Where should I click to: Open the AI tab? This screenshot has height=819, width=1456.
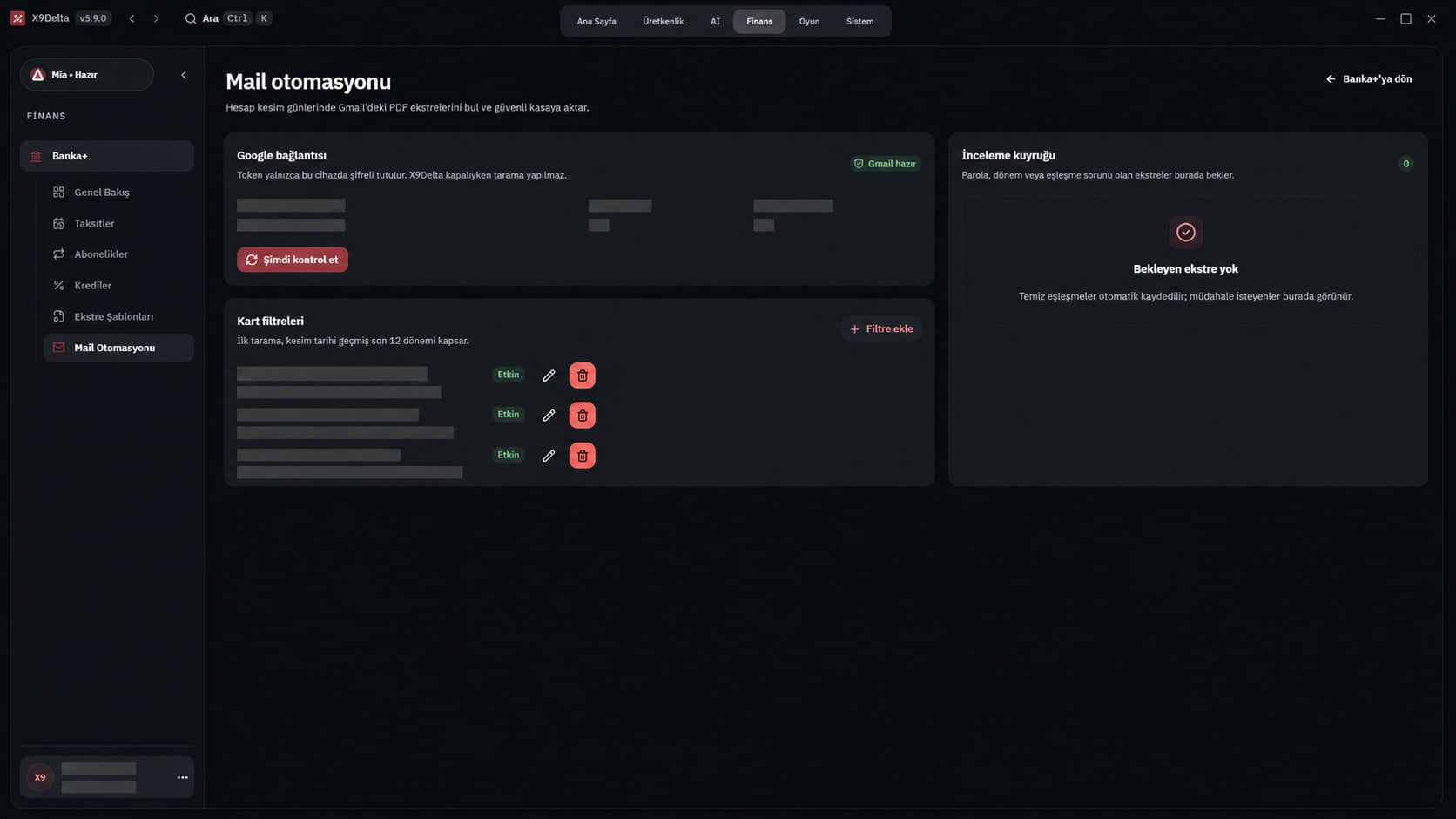[x=715, y=21]
